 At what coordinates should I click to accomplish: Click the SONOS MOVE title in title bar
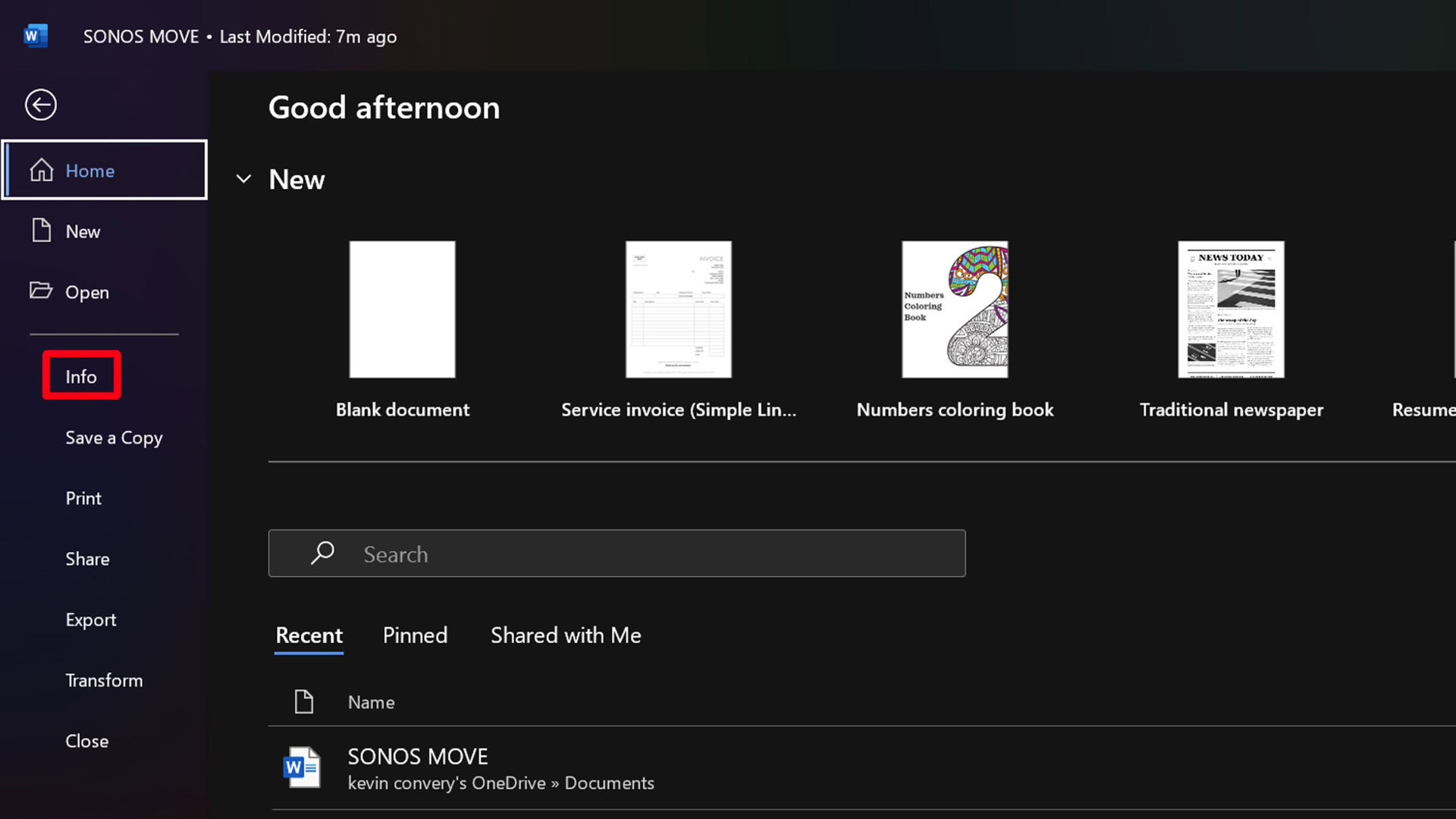(141, 36)
